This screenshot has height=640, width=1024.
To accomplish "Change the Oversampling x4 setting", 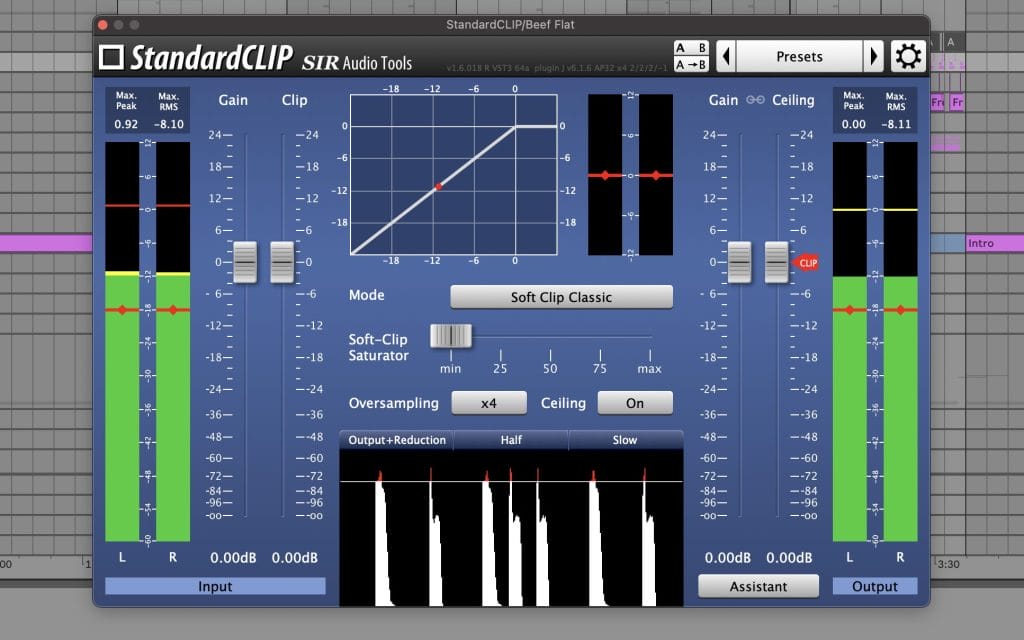I will [x=489, y=403].
